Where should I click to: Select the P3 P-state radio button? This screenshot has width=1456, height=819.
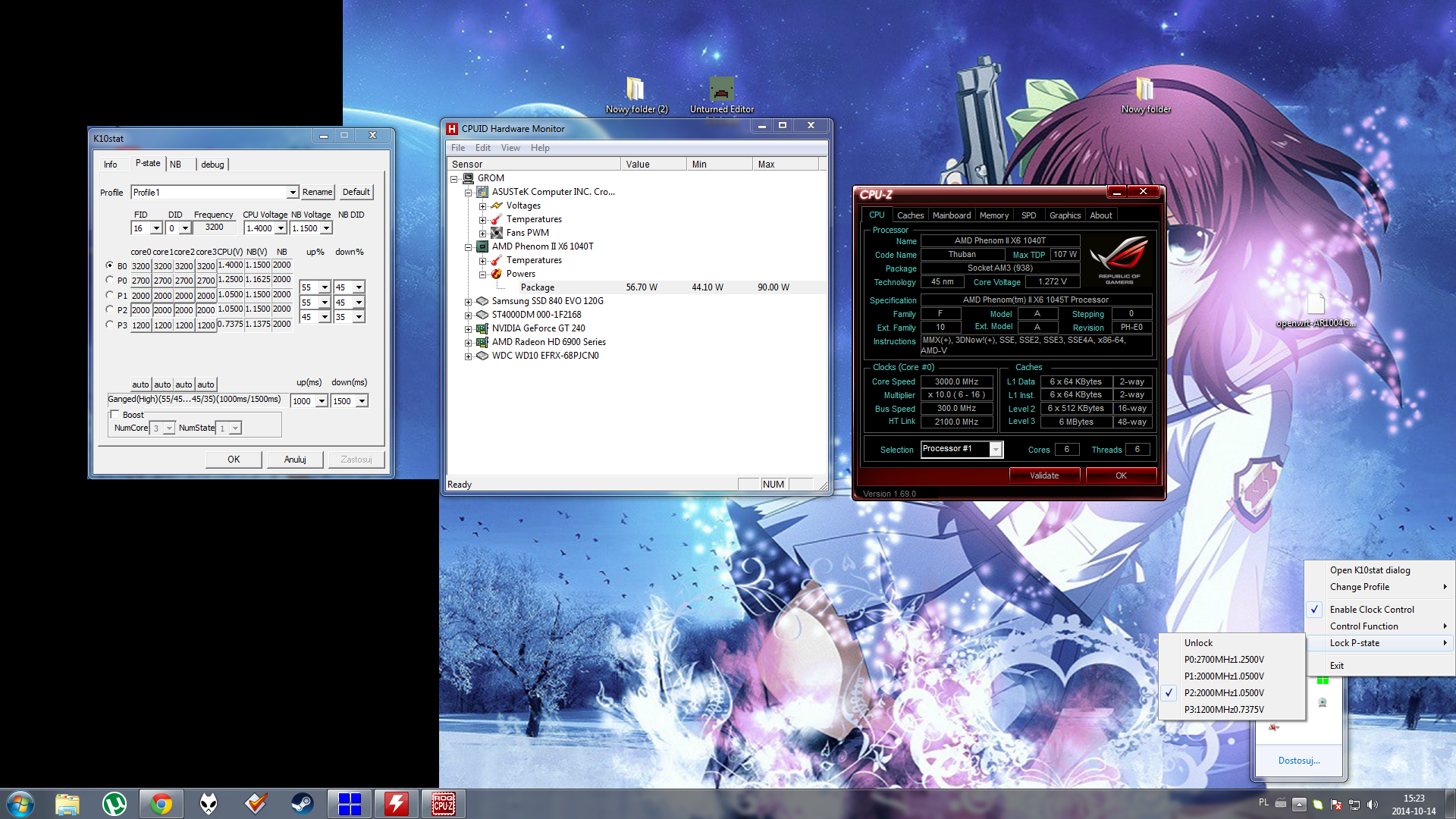(x=110, y=325)
